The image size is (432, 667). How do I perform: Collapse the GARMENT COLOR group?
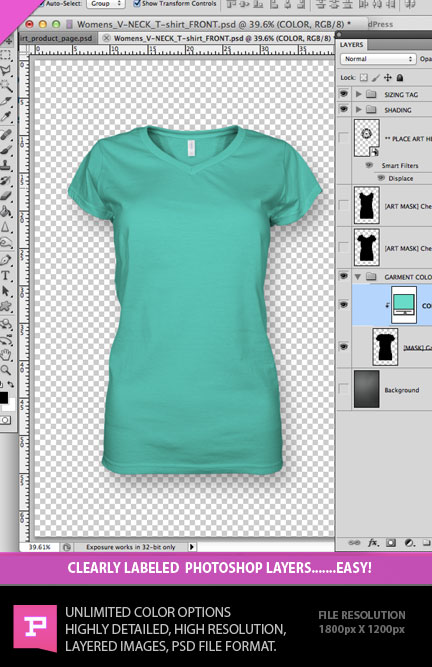358,277
